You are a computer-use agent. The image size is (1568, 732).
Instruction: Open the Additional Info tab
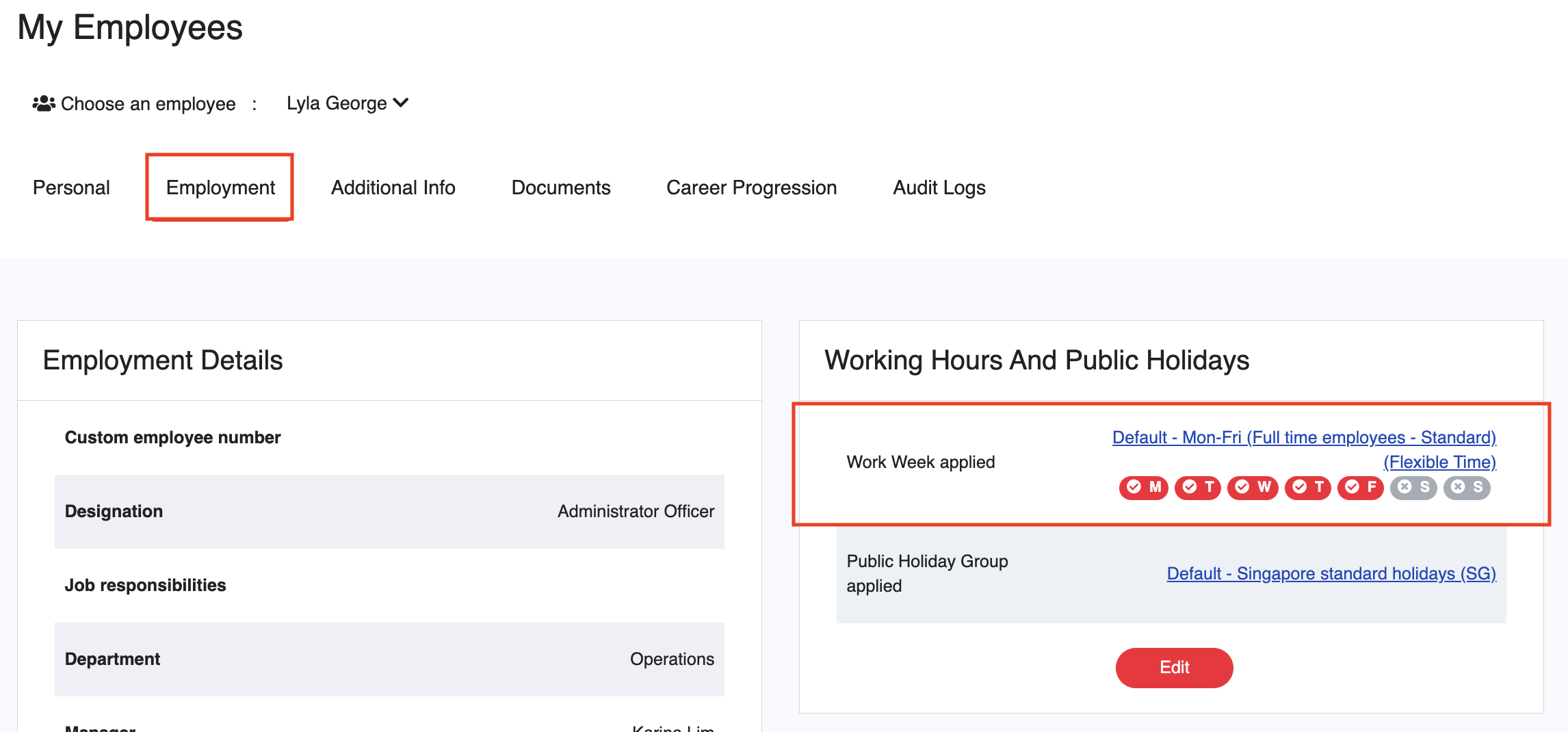pos(393,187)
